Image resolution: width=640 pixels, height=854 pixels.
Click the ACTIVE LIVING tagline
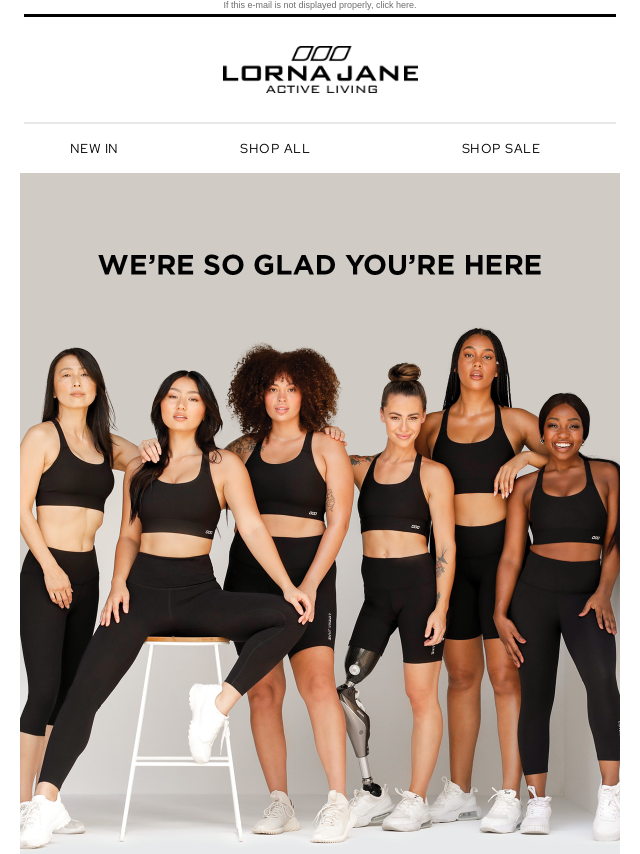pyautogui.click(x=321, y=89)
